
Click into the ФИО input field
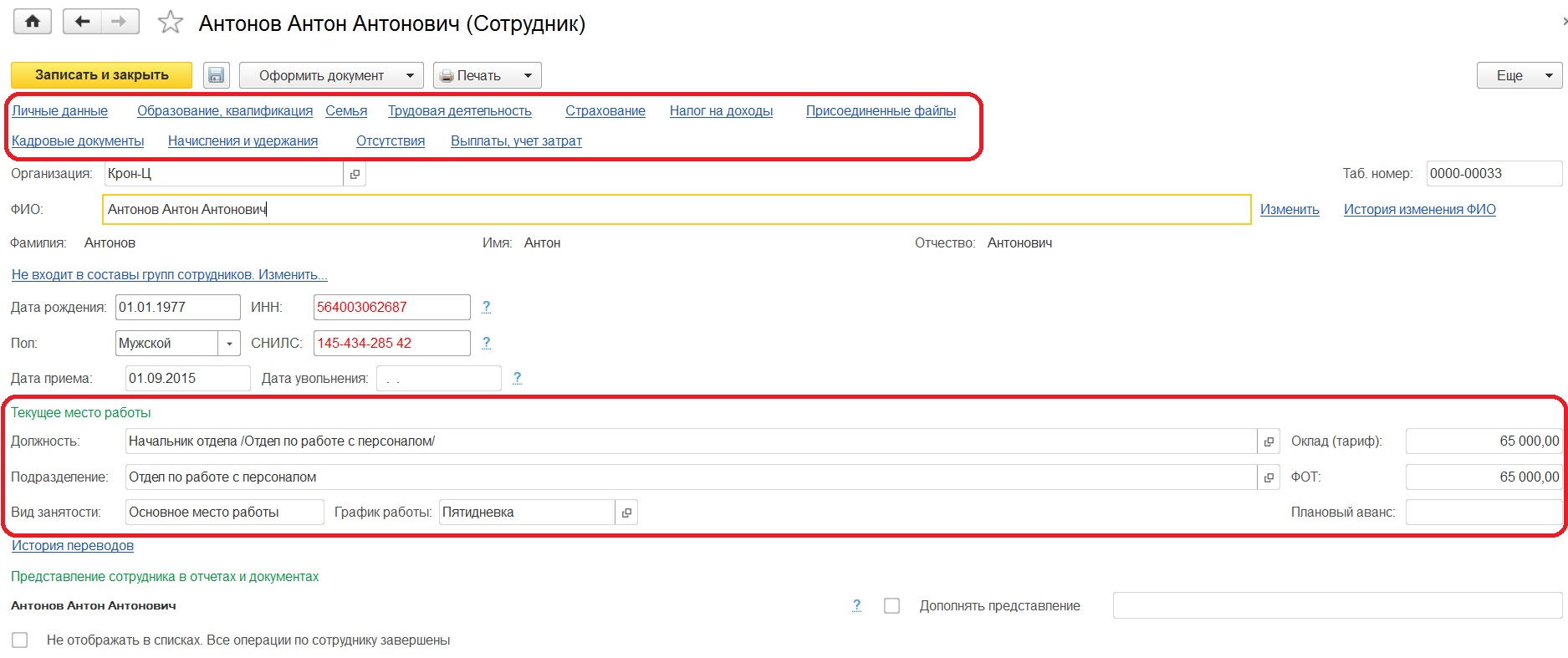tap(677, 210)
